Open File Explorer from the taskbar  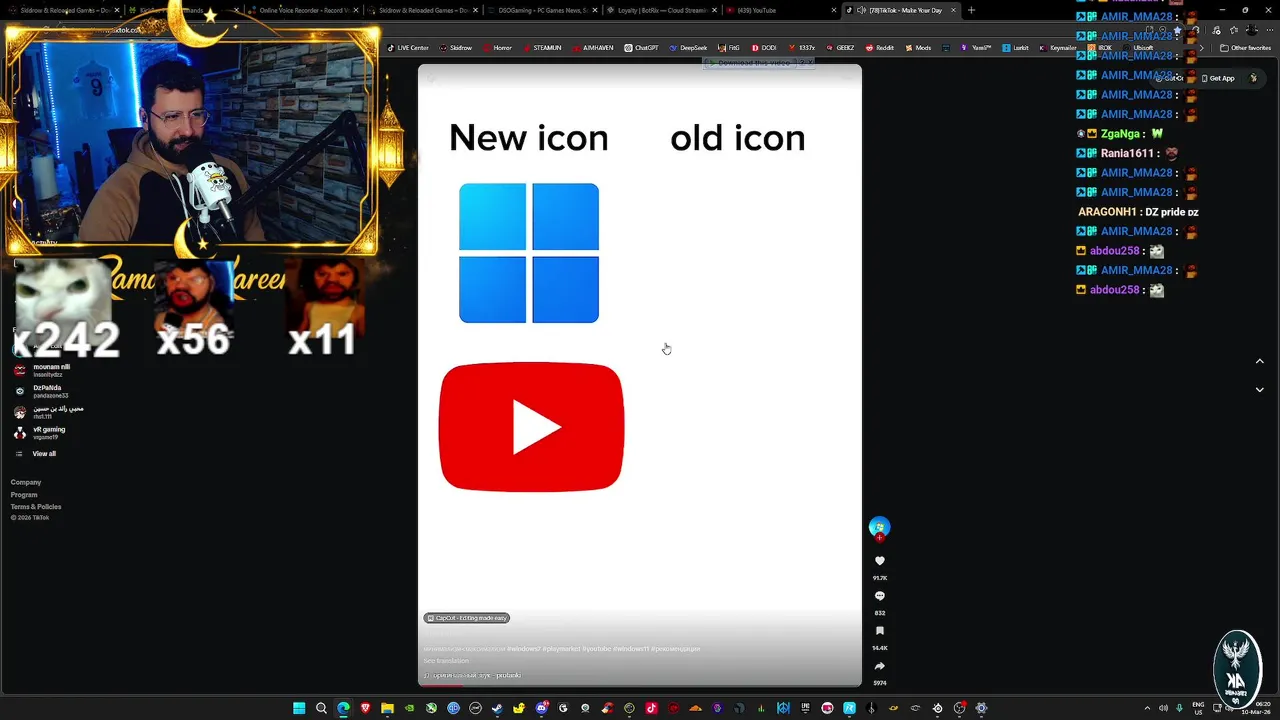tap(387, 708)
